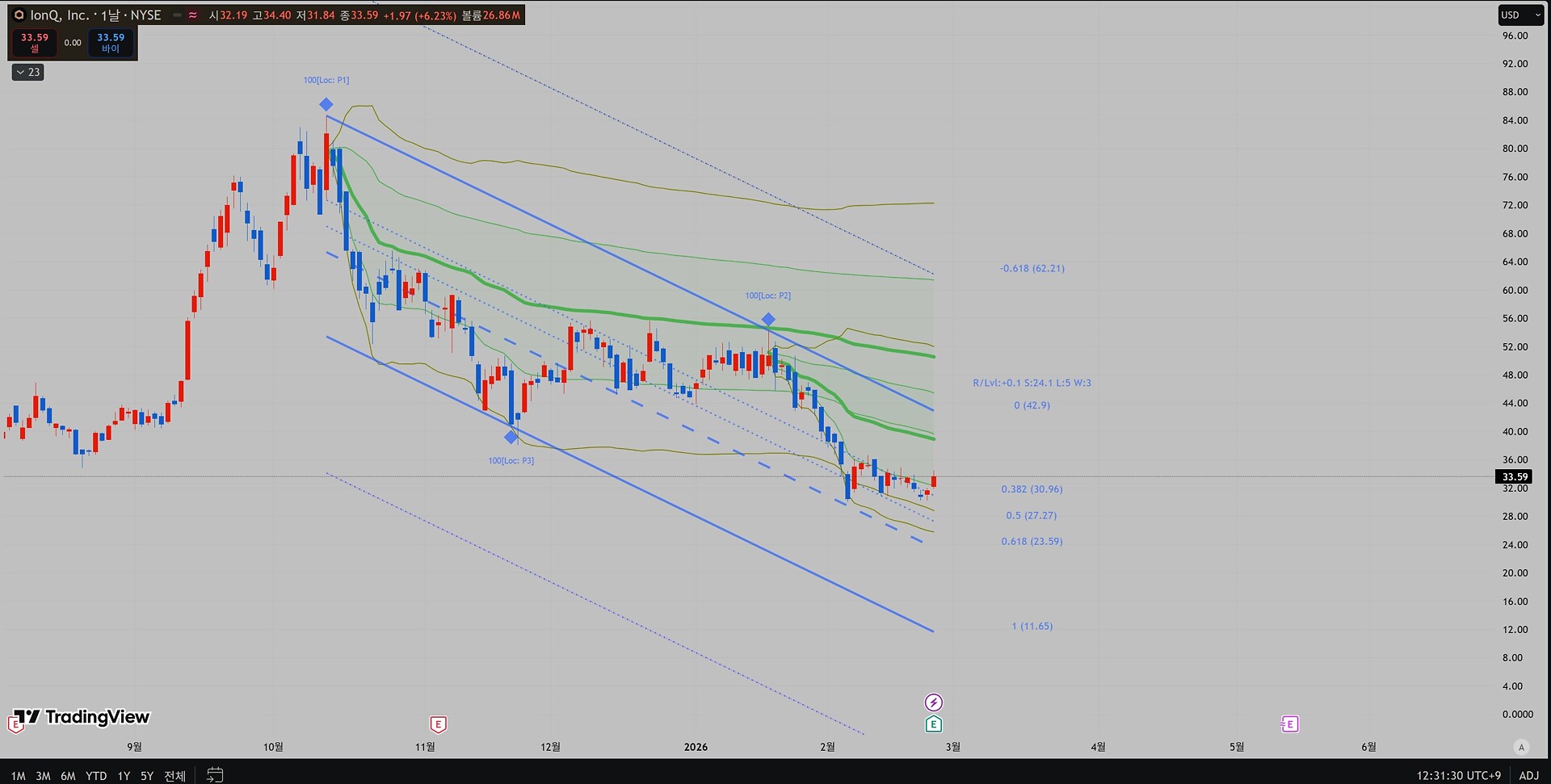Click the purple lightning event icon
Screen dimensions: 1551x784
click(x=933, y=702)
